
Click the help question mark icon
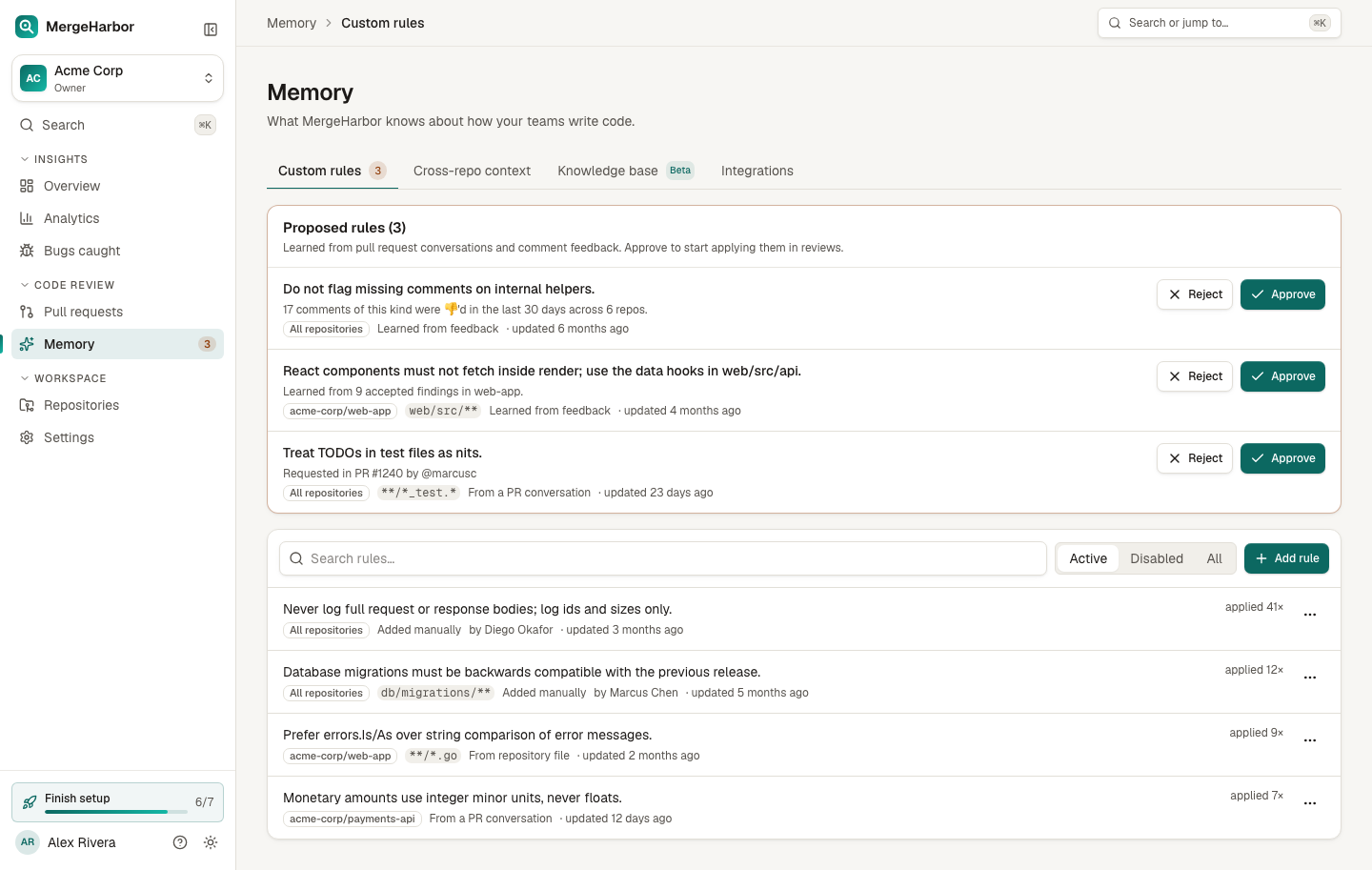[x=180, y=842]
